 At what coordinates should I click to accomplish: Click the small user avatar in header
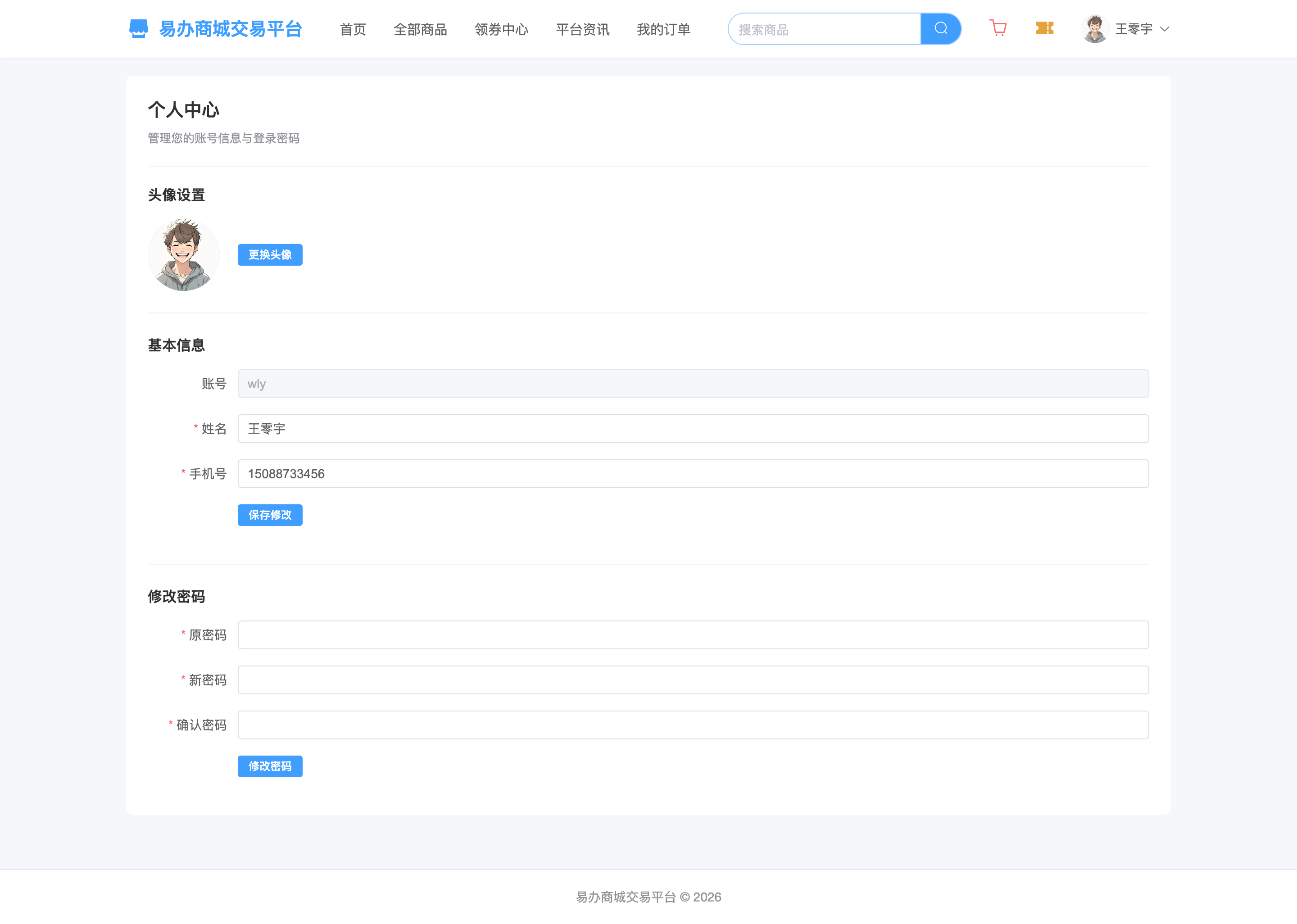click(1094, 28)
